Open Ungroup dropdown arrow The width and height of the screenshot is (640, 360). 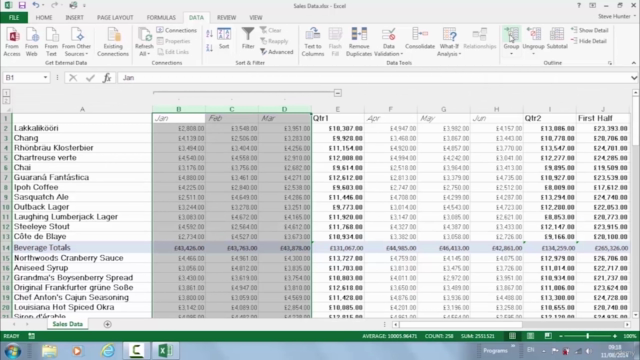click(x=533, y=53)
